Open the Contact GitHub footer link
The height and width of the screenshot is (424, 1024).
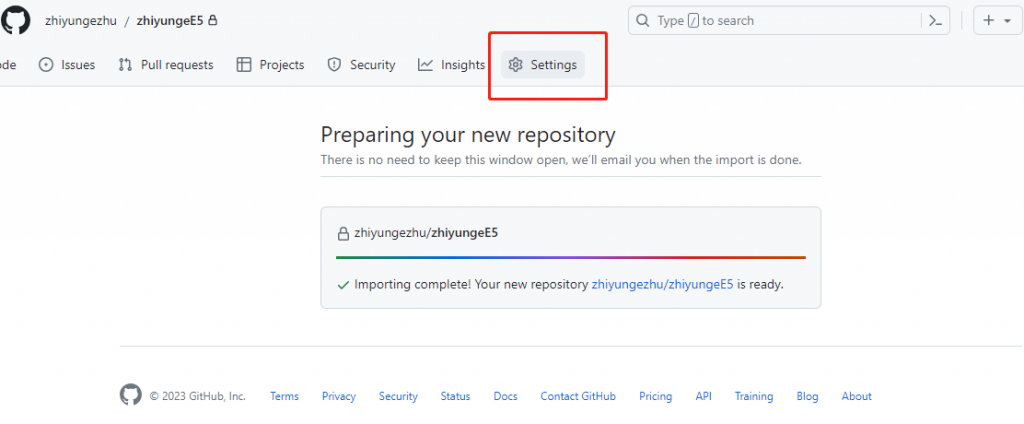(578, 396)
